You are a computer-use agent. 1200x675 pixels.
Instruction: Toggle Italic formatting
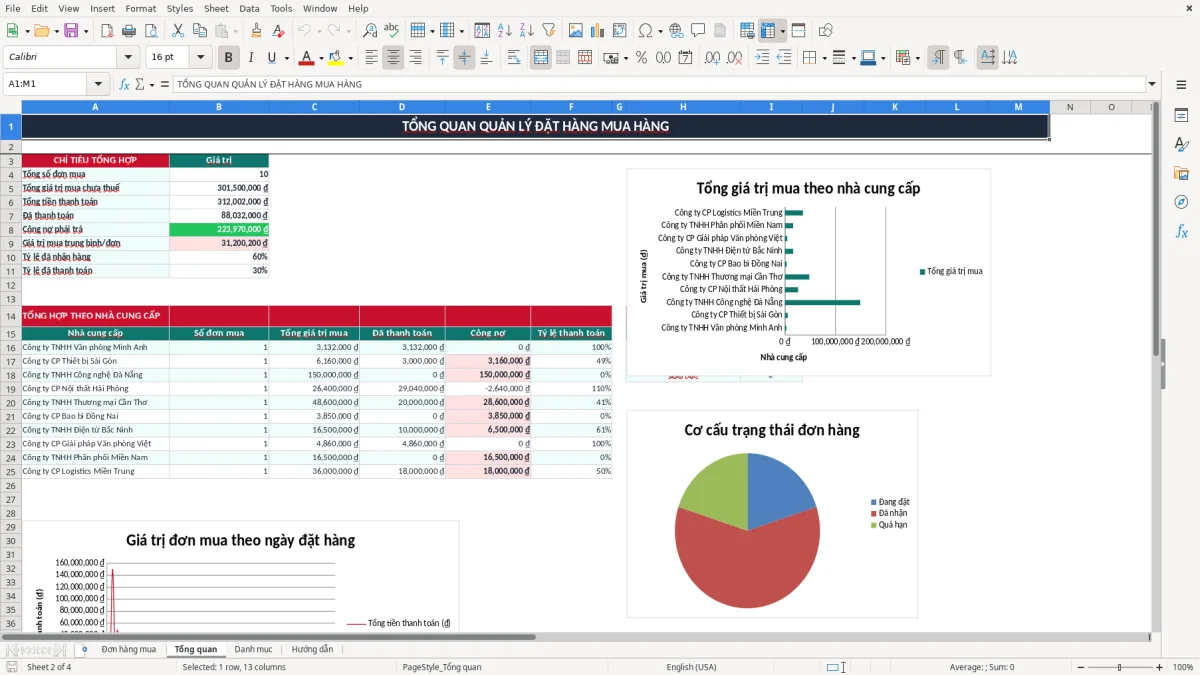(250, 57)
